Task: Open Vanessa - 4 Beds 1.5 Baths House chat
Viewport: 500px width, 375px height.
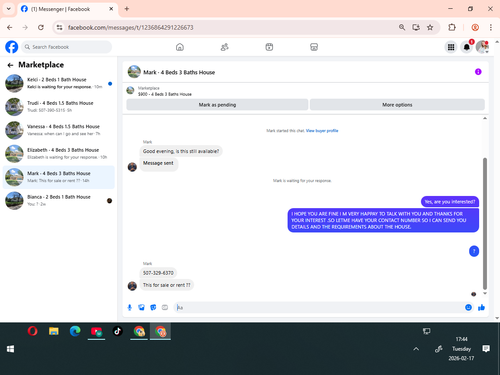Action: click(59, 130)
